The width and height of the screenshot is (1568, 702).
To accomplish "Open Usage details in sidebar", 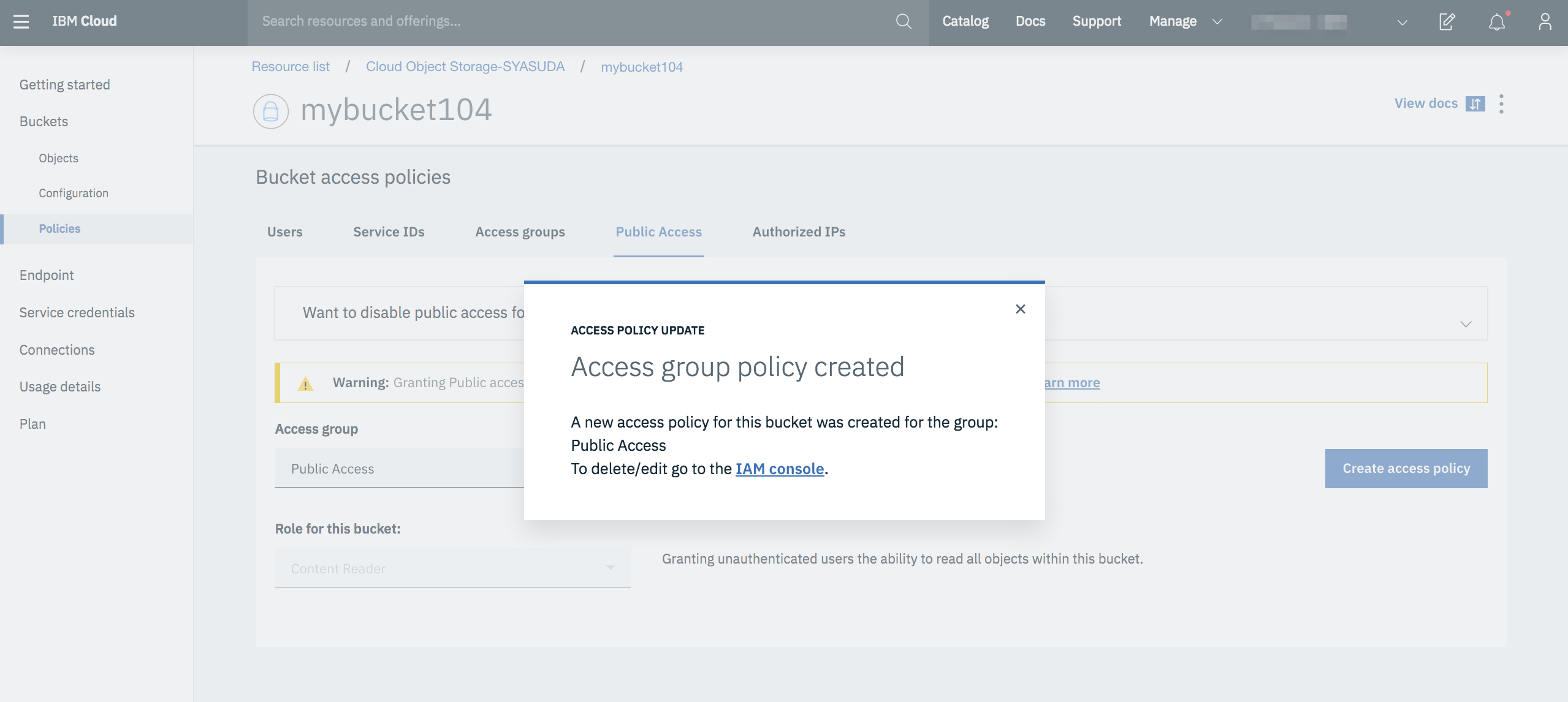I will click(60, 387).
